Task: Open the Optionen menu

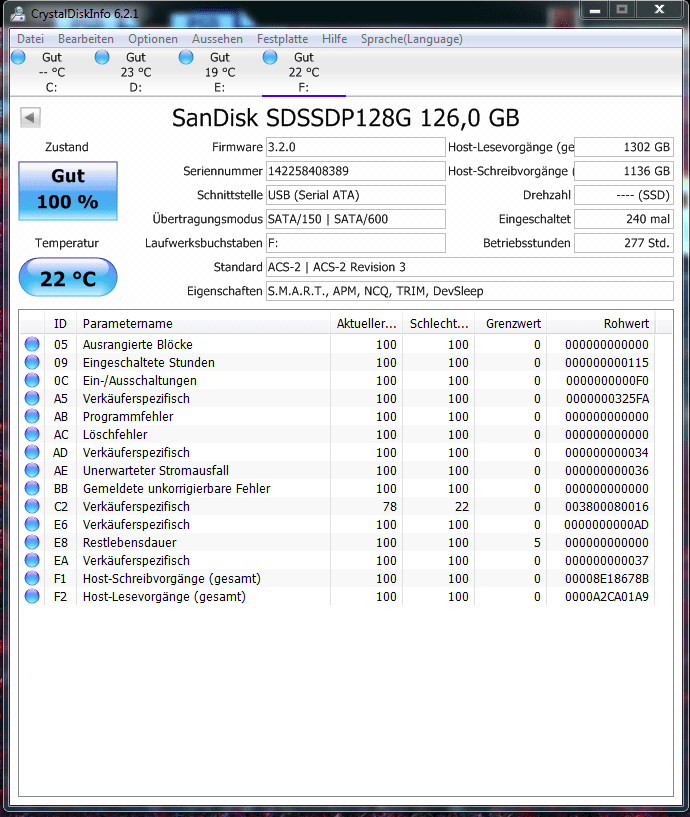Action: tap(153, 39)
